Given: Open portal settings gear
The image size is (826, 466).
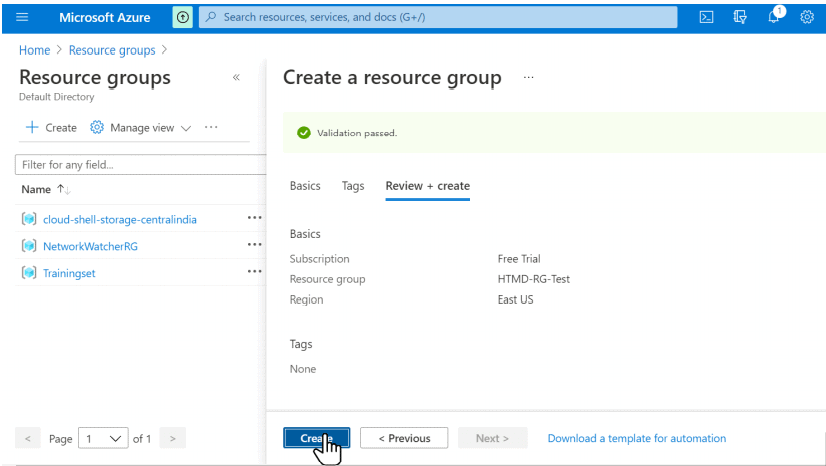Looking at the screenshot, I should click(807, 17).
